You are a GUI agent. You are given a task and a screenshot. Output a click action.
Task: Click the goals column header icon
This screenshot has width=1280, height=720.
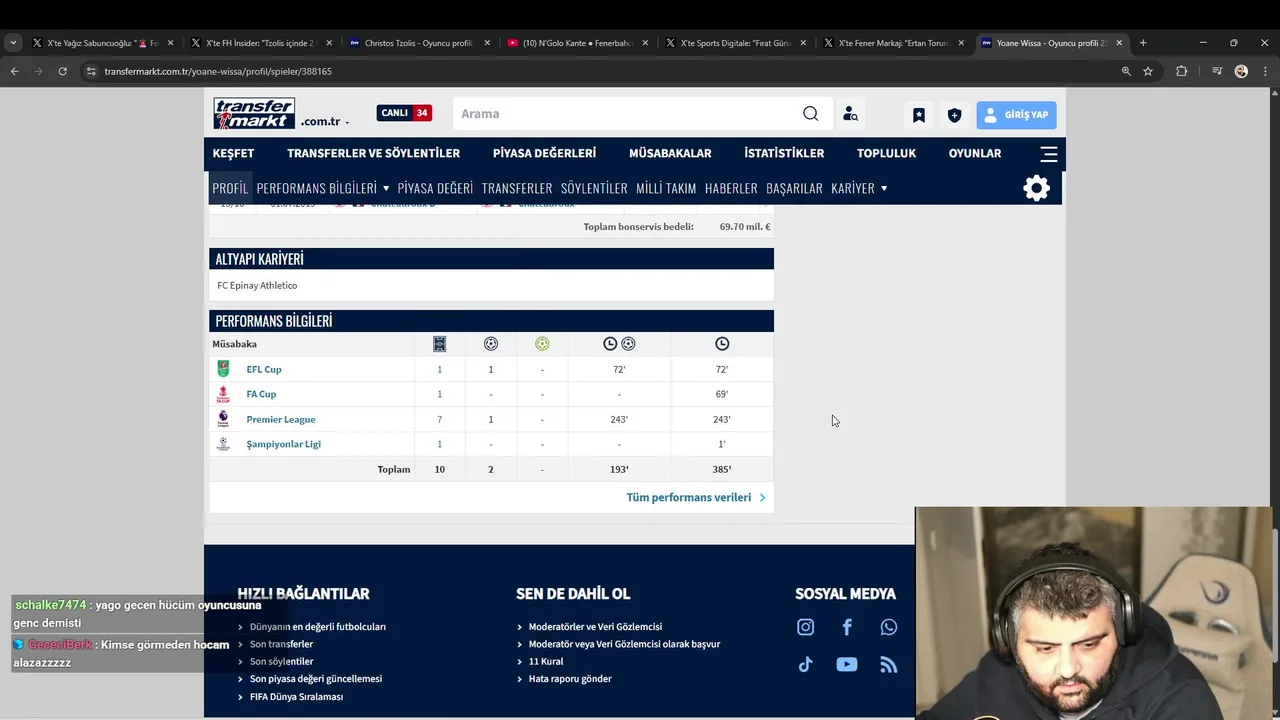[x=490, y=344]
